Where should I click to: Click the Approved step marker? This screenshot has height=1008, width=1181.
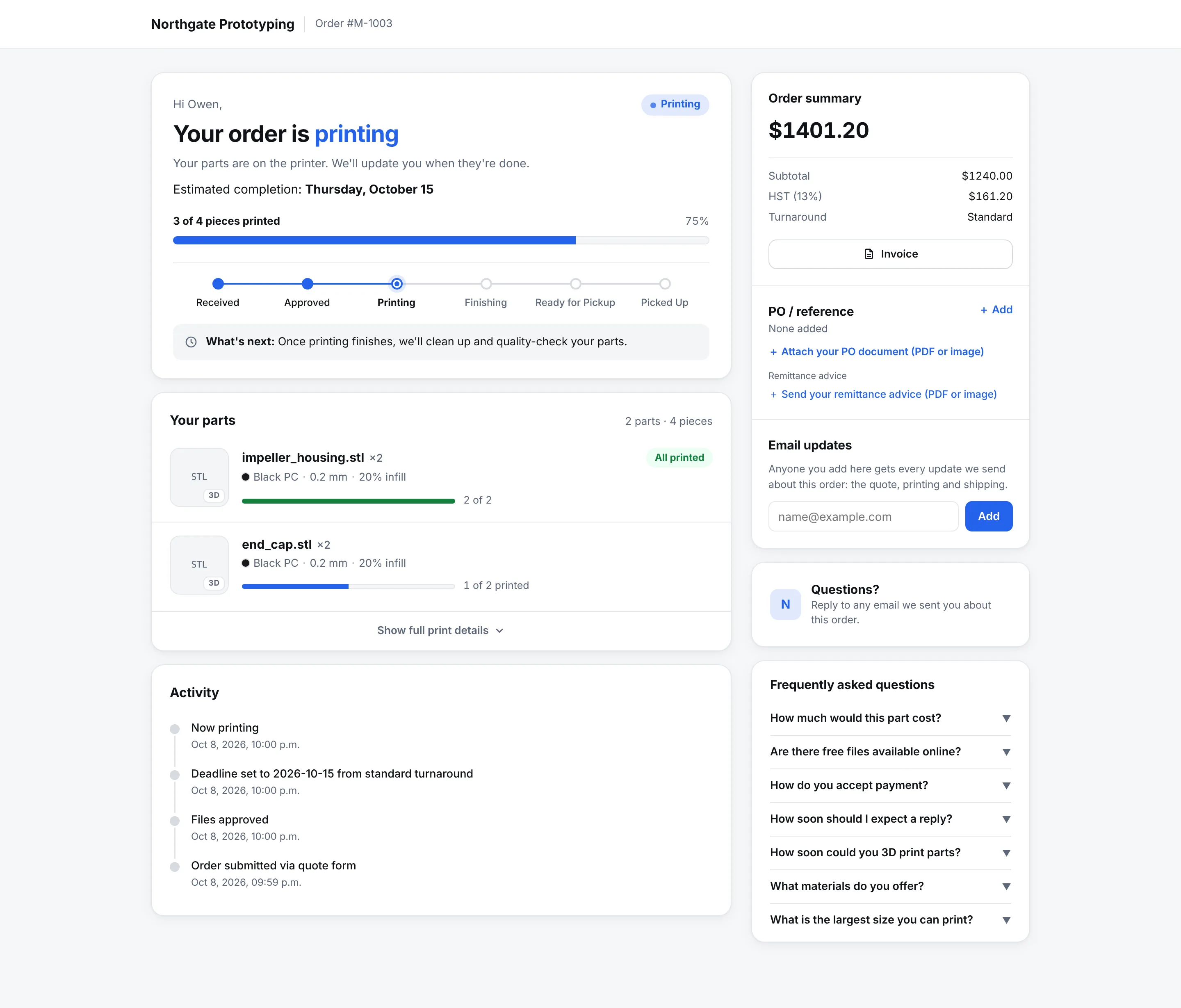click(x=307, y=283)
